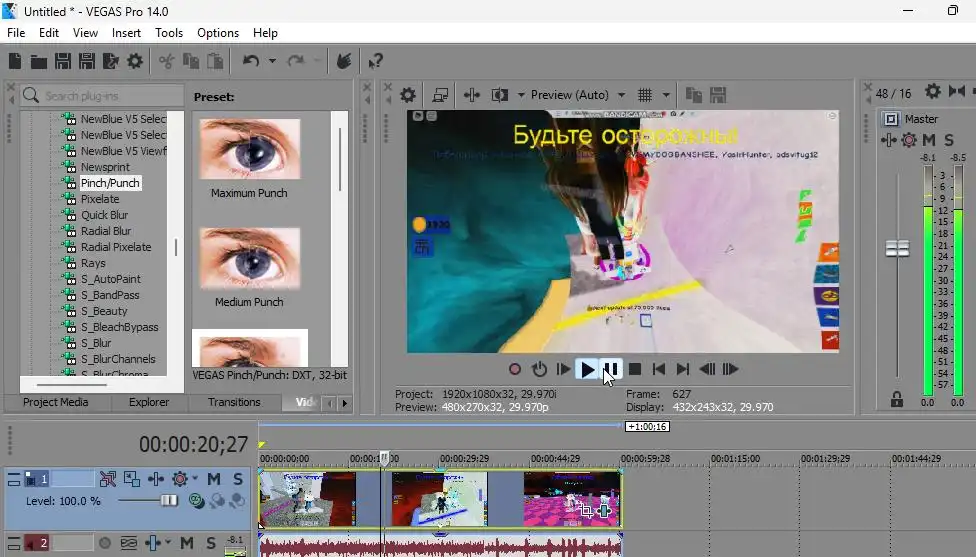Open the Preview (Auto) quality dropdown
This screenshot has width=976, height=557.
pyautogui.click(x=578, y=95)
